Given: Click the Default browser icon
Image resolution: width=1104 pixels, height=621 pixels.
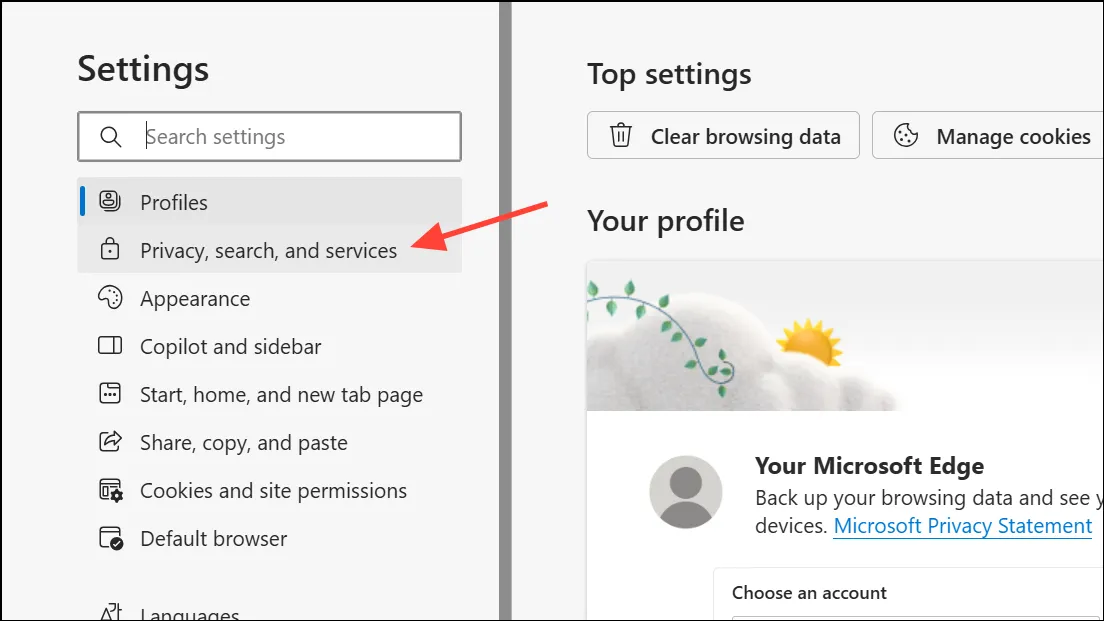Looking at the screenshot, I should tap(111, 538).
